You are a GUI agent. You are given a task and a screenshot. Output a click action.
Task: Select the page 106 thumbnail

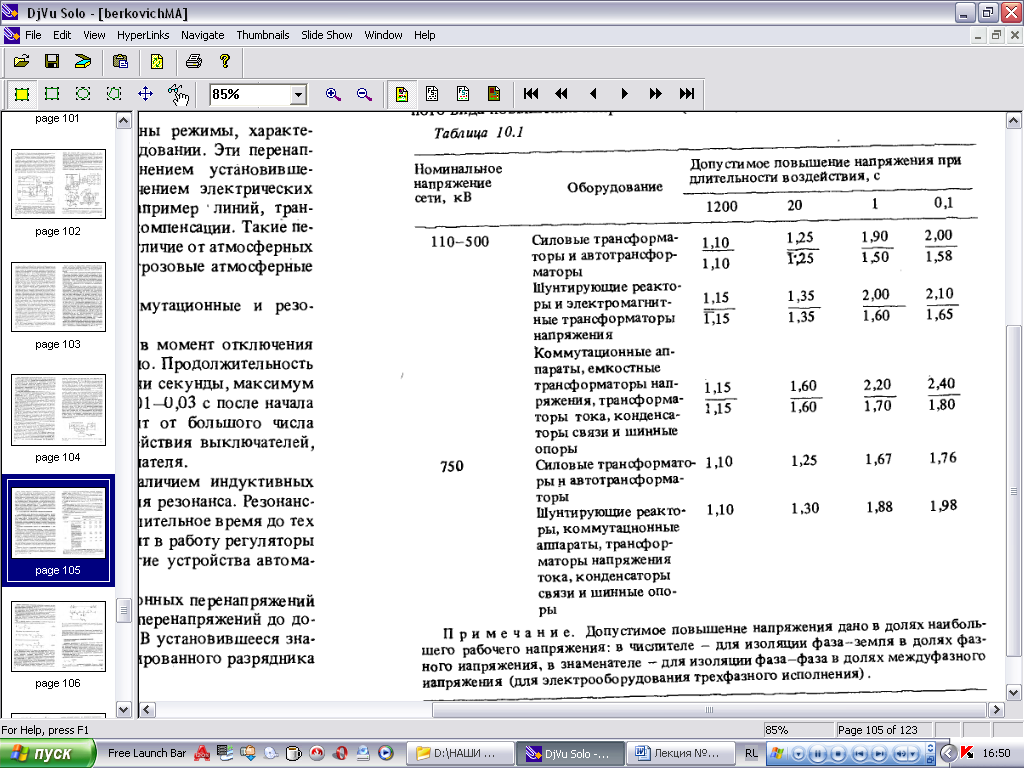[58, 636]
